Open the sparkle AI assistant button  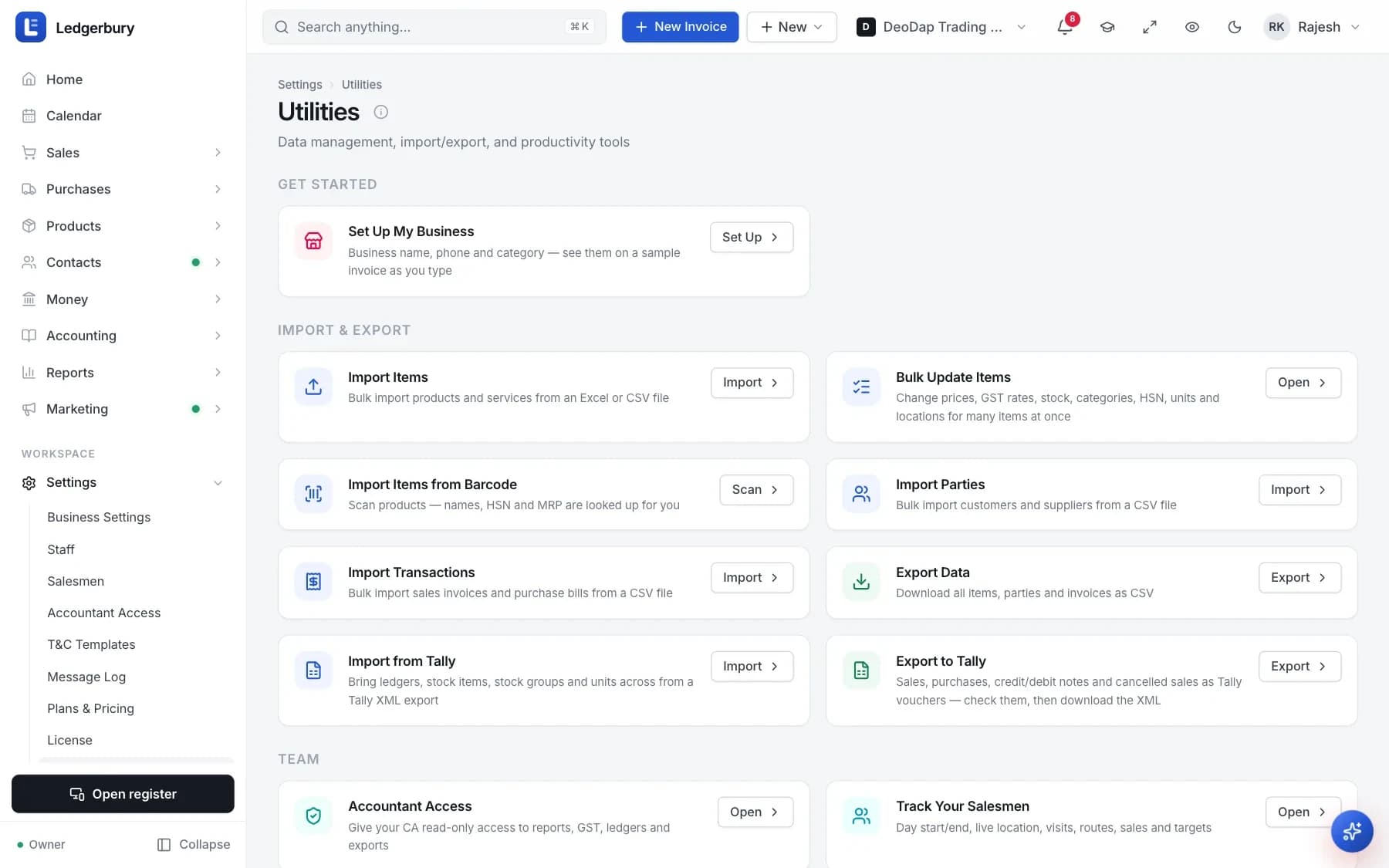click(1352, 831)
